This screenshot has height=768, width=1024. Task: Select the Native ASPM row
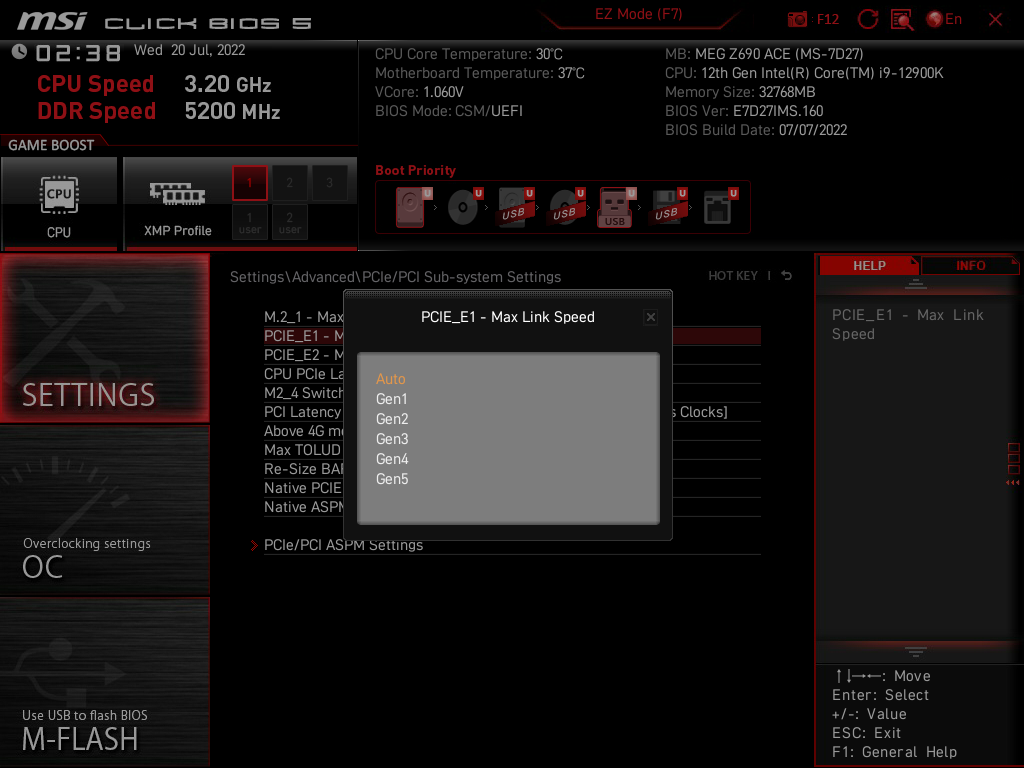click(x=304, y=507)
